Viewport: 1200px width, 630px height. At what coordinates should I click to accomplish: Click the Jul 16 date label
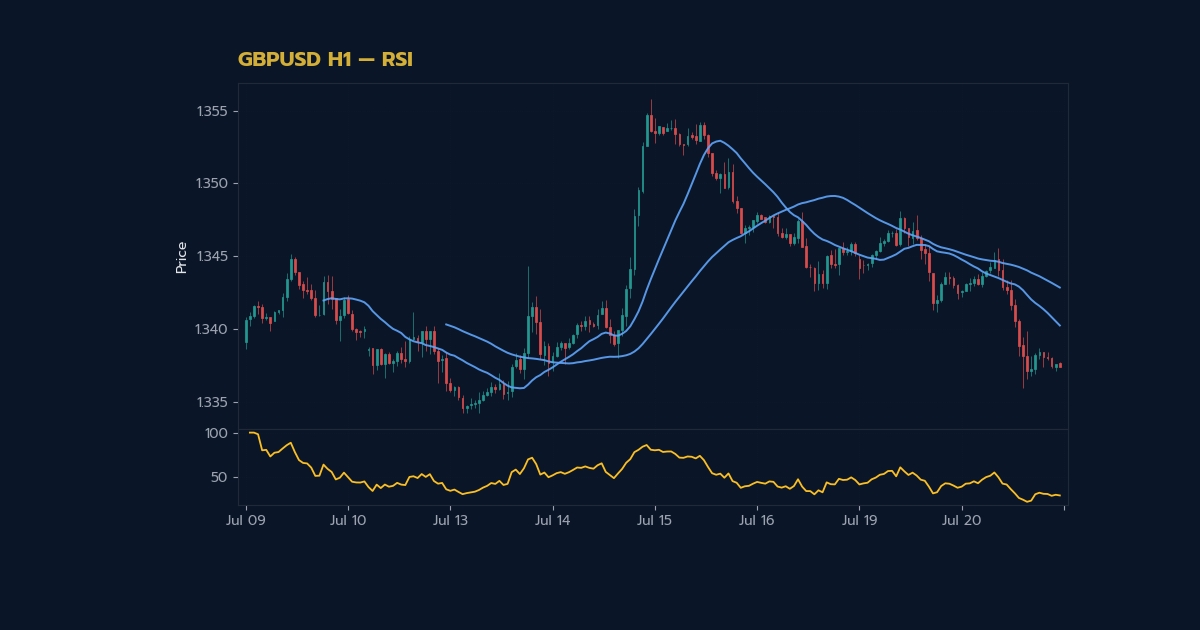click(x=757, y=521)
